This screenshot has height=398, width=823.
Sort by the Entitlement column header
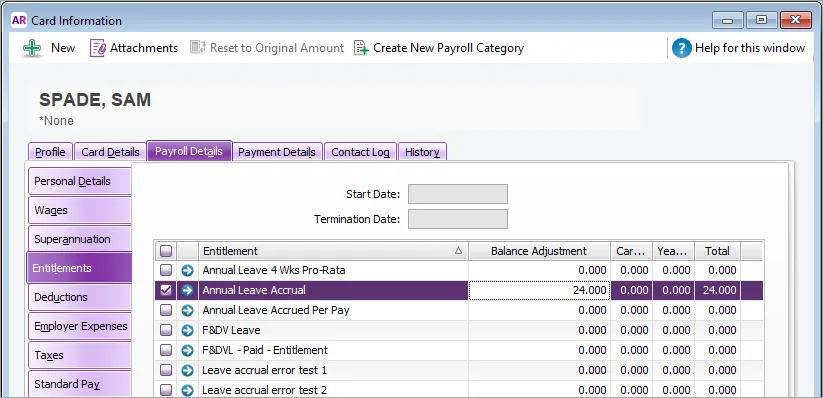point(333,251)
